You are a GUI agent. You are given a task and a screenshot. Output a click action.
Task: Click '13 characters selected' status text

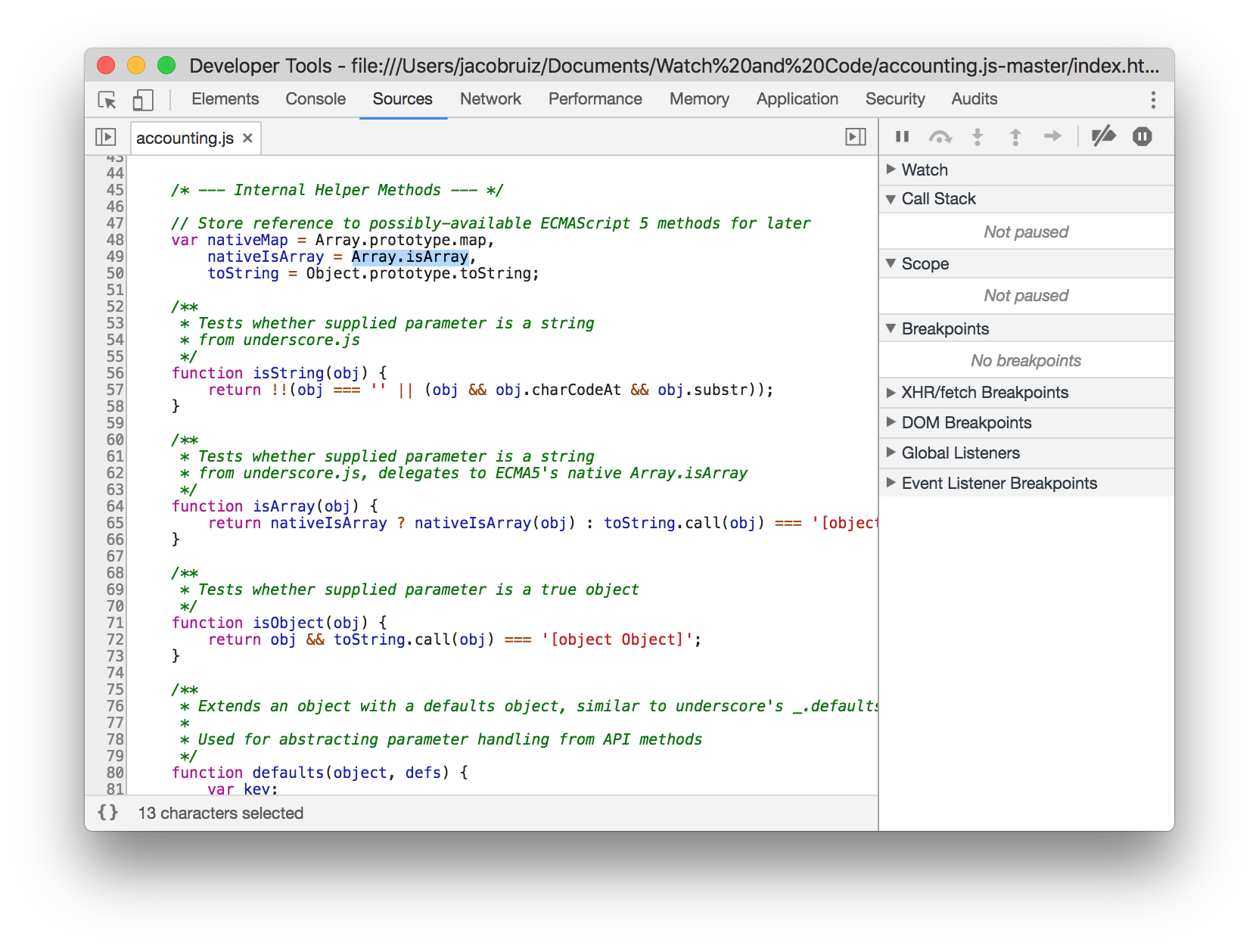(221, 813)
